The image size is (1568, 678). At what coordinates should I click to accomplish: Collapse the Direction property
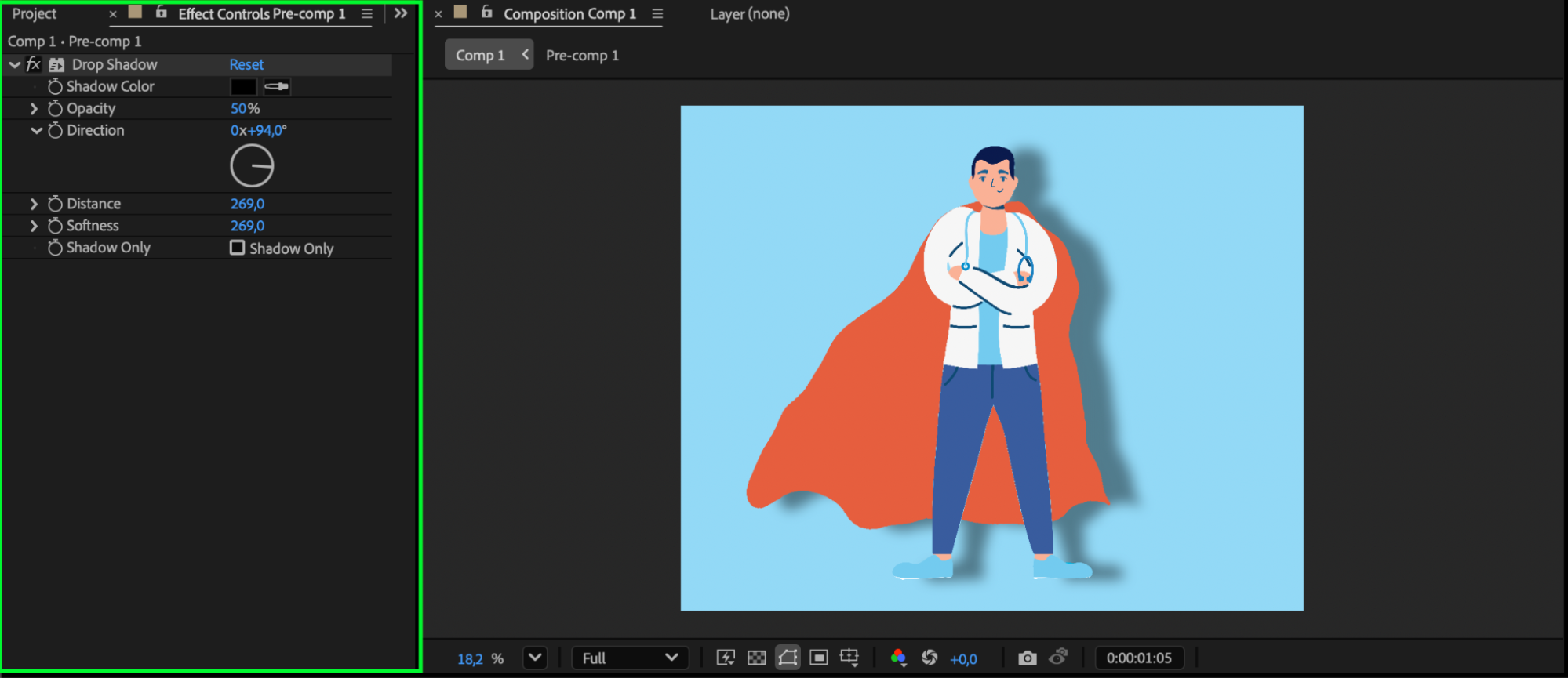coord(36,130)
